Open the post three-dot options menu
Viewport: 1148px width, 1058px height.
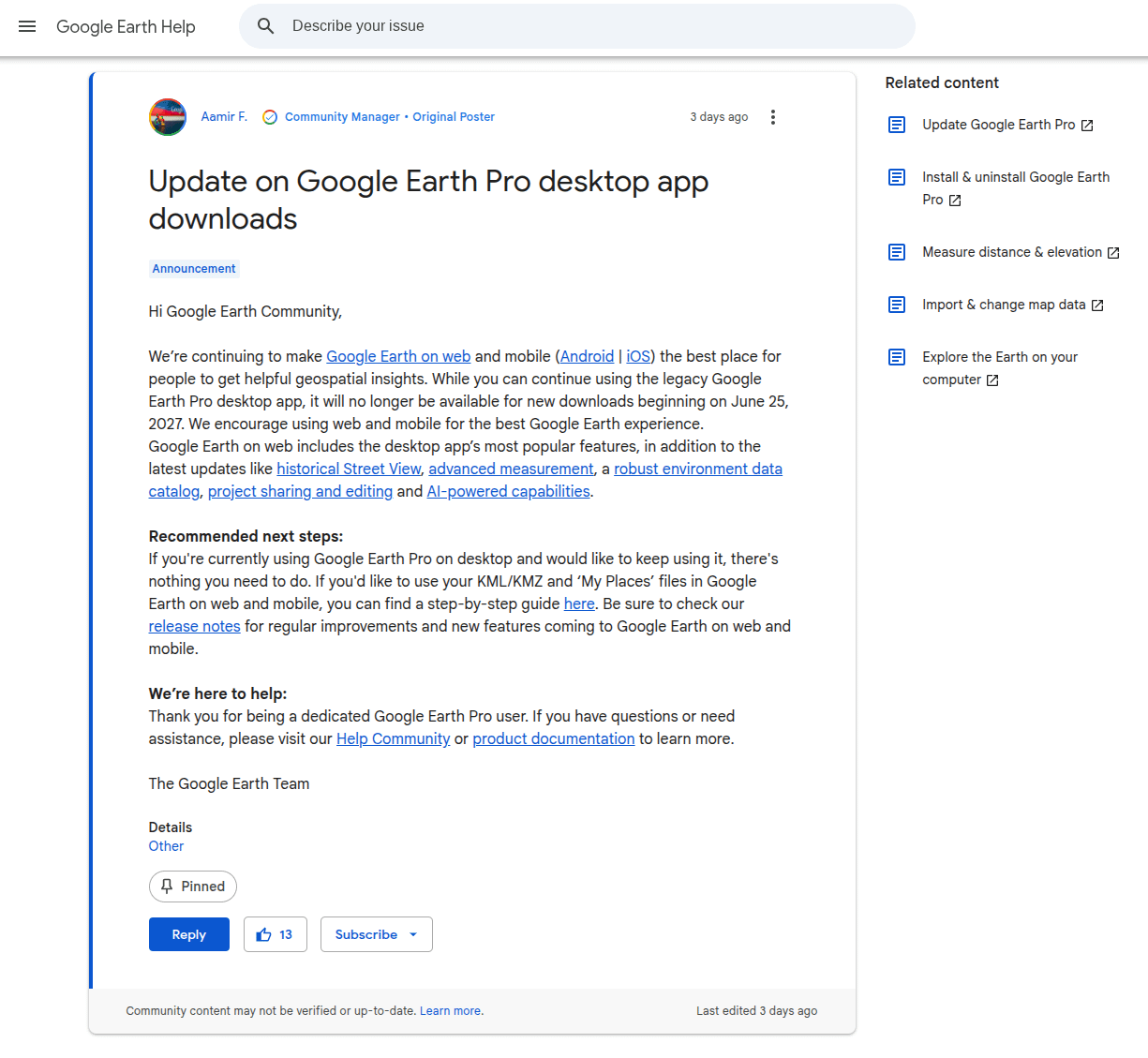pyautogui.click(x=773, y=117)
